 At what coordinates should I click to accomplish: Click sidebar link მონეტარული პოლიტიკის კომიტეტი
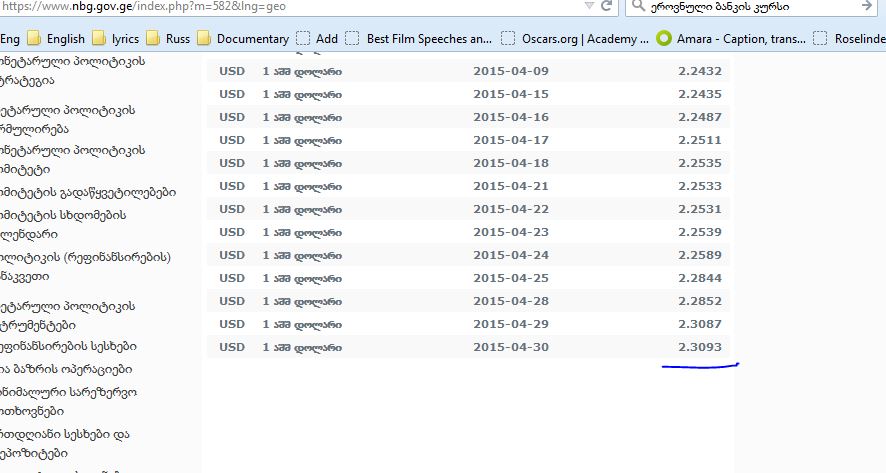pyautogui.click(x=73, y=159)
